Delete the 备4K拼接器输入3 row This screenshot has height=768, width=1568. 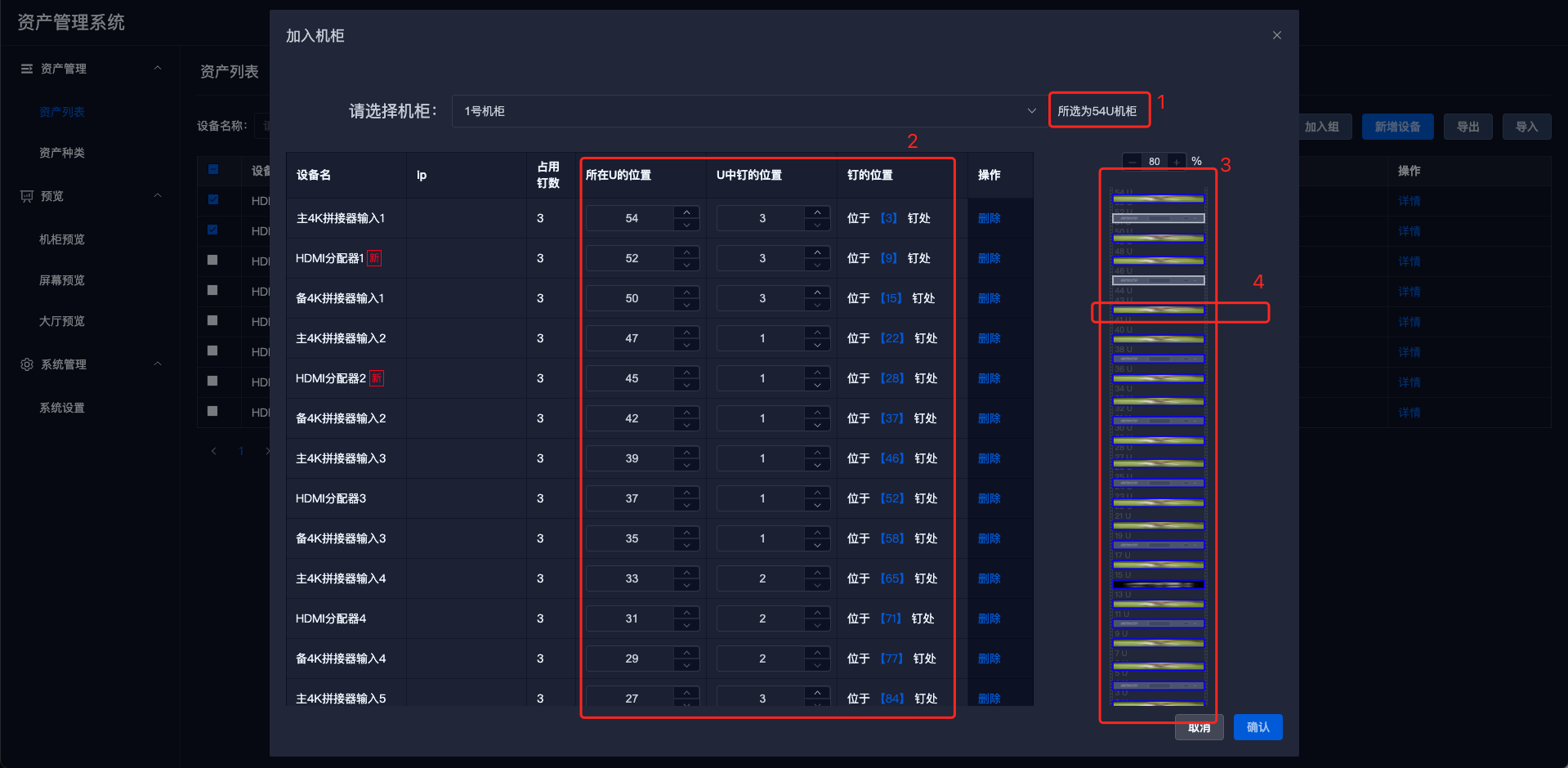(x=989, y=538)
